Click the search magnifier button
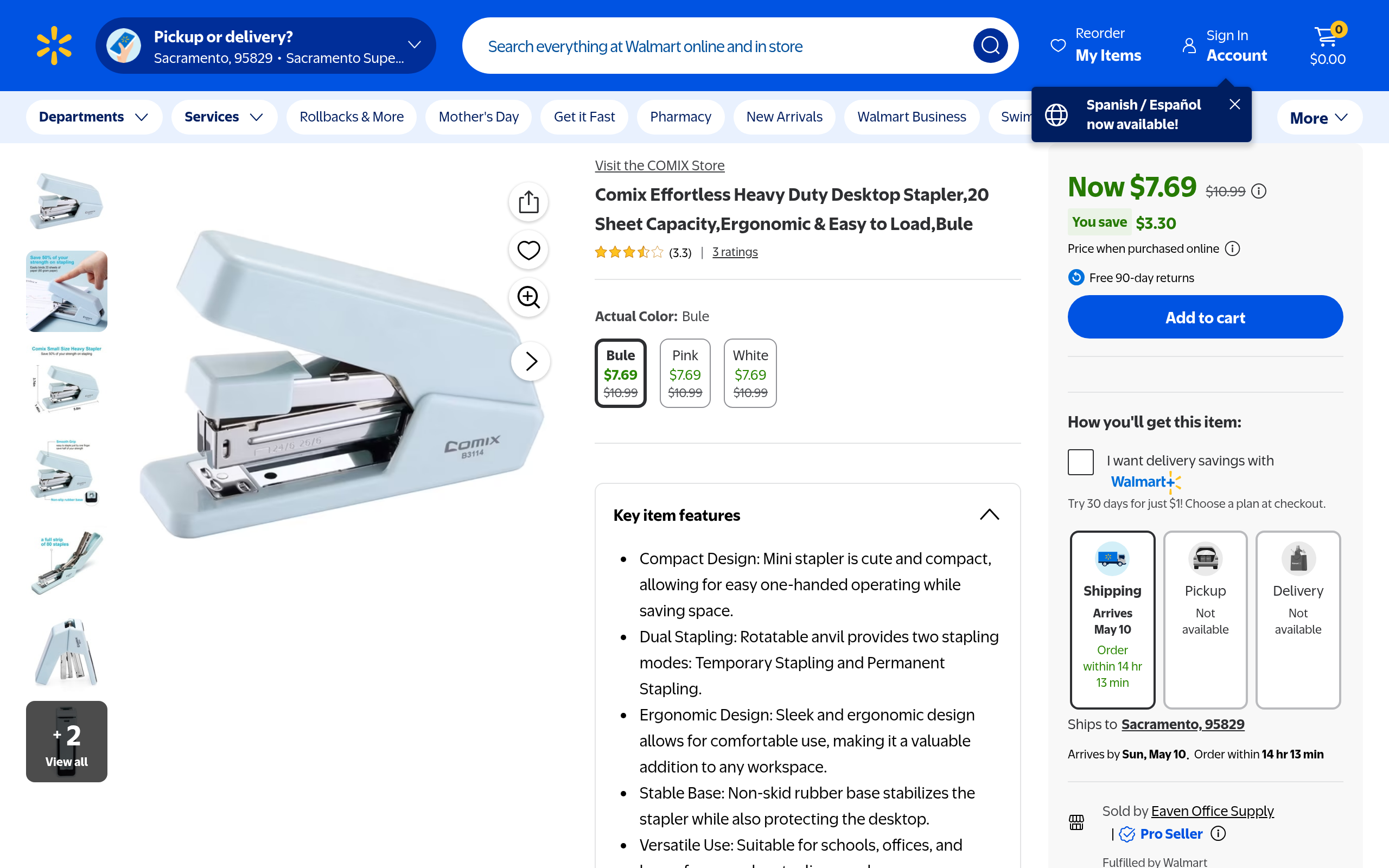 pos(990,46)
